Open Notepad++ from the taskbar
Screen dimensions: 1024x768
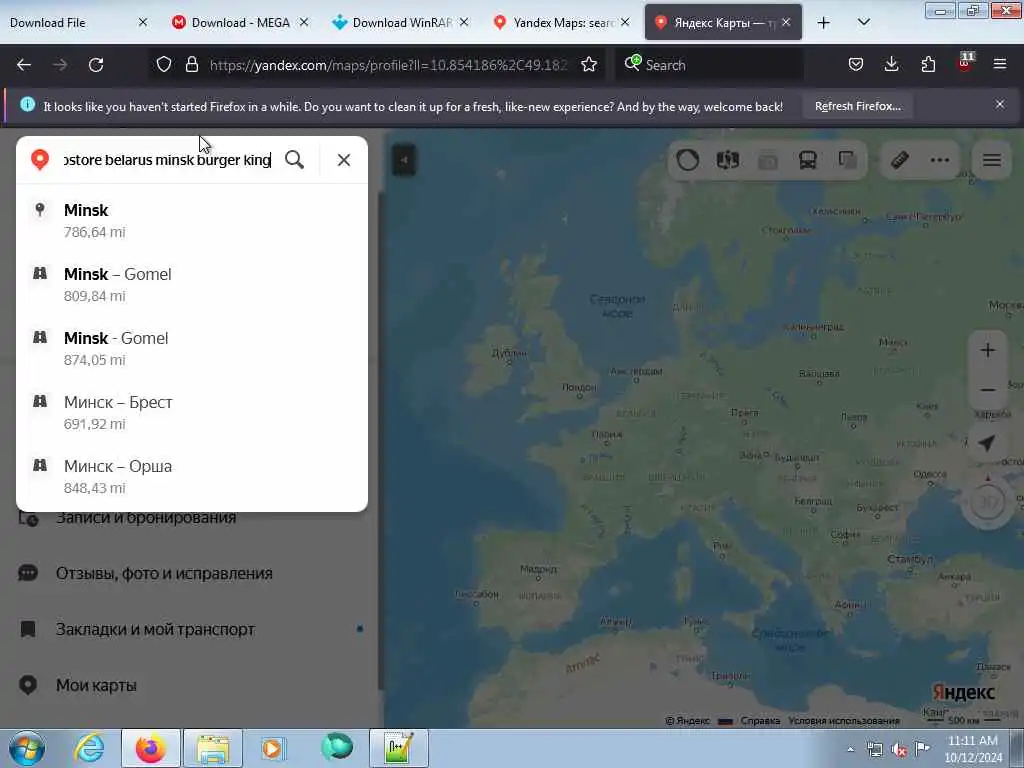[398, 748]
